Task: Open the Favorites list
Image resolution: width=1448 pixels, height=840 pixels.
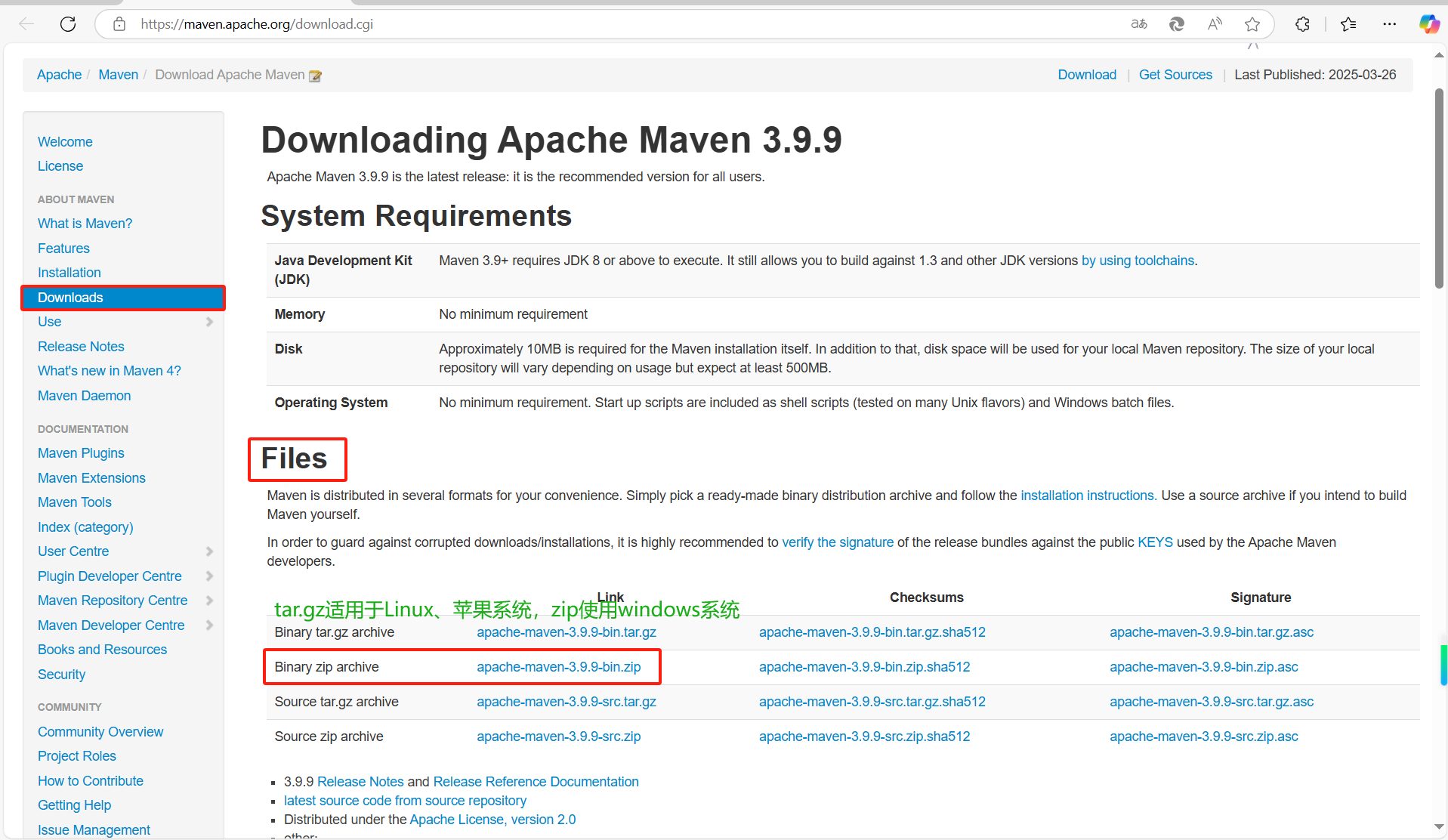Action: (x=1348, y=23)
